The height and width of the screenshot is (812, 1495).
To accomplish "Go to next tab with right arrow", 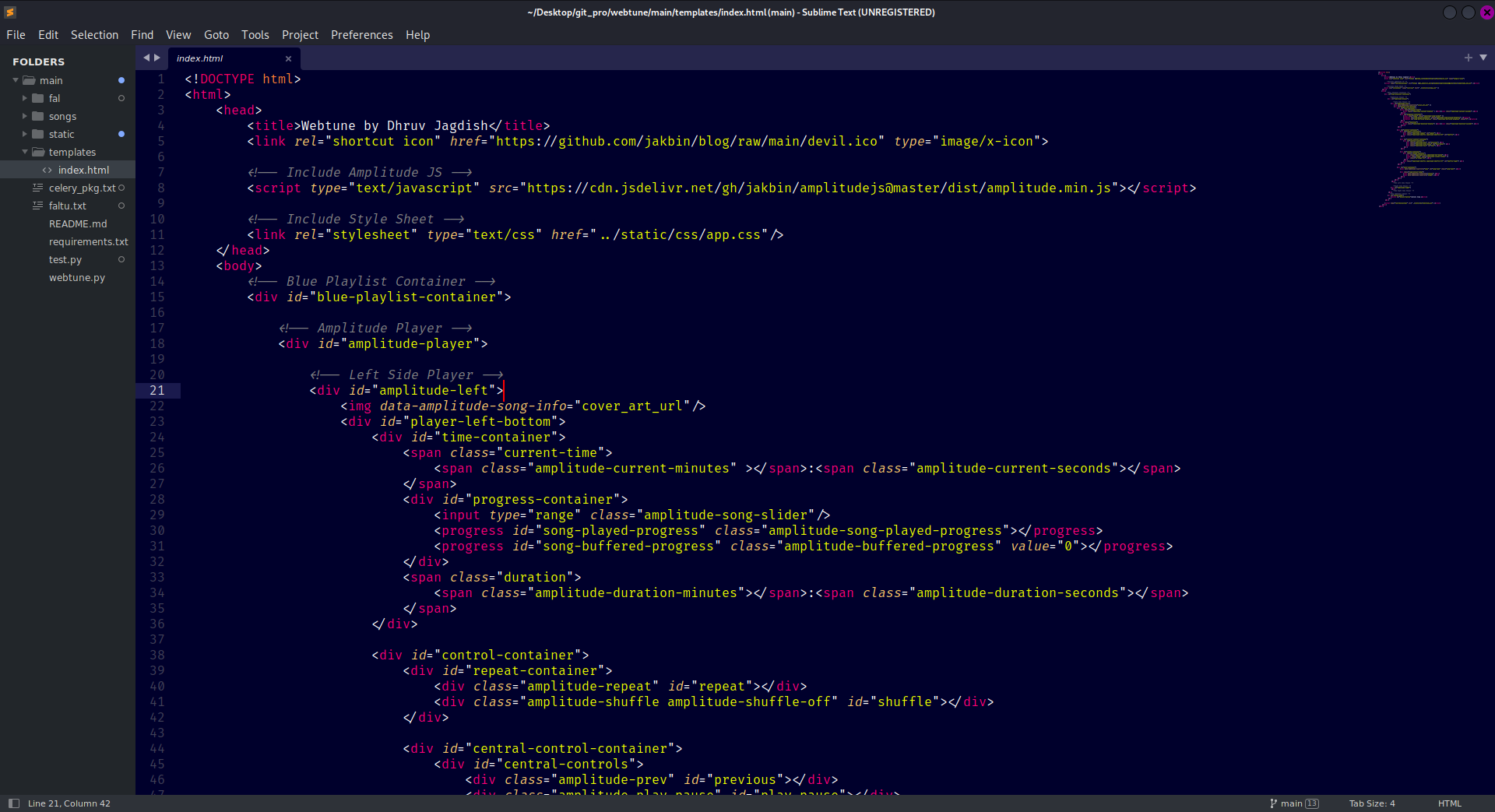I will [157, 58].
